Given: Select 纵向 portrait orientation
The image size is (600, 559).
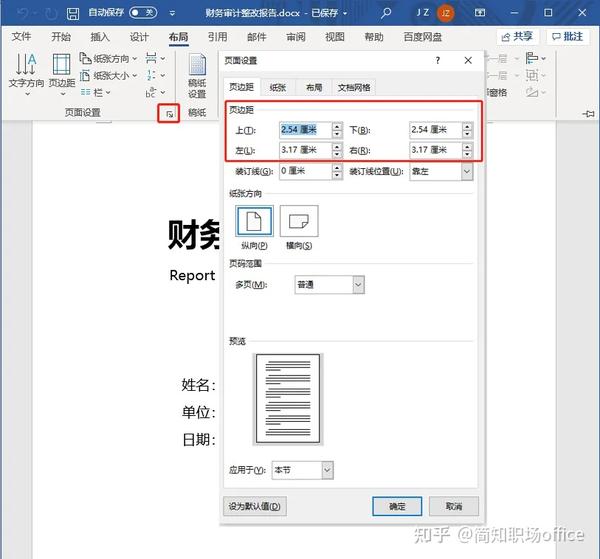Looking at the screenshot, I should click(254, 221).
